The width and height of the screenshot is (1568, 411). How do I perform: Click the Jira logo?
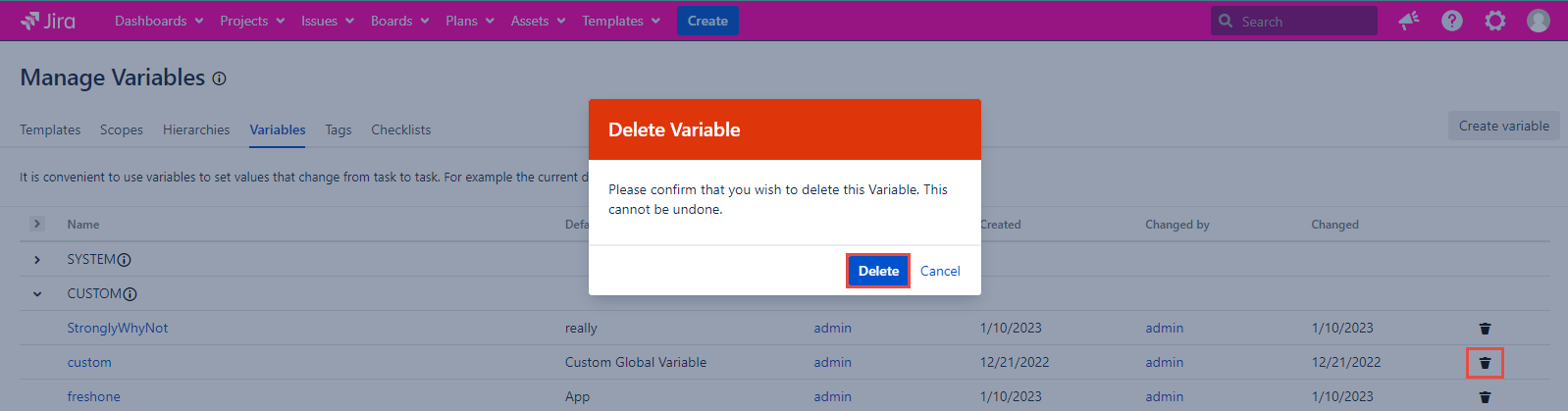click(48, 21)
